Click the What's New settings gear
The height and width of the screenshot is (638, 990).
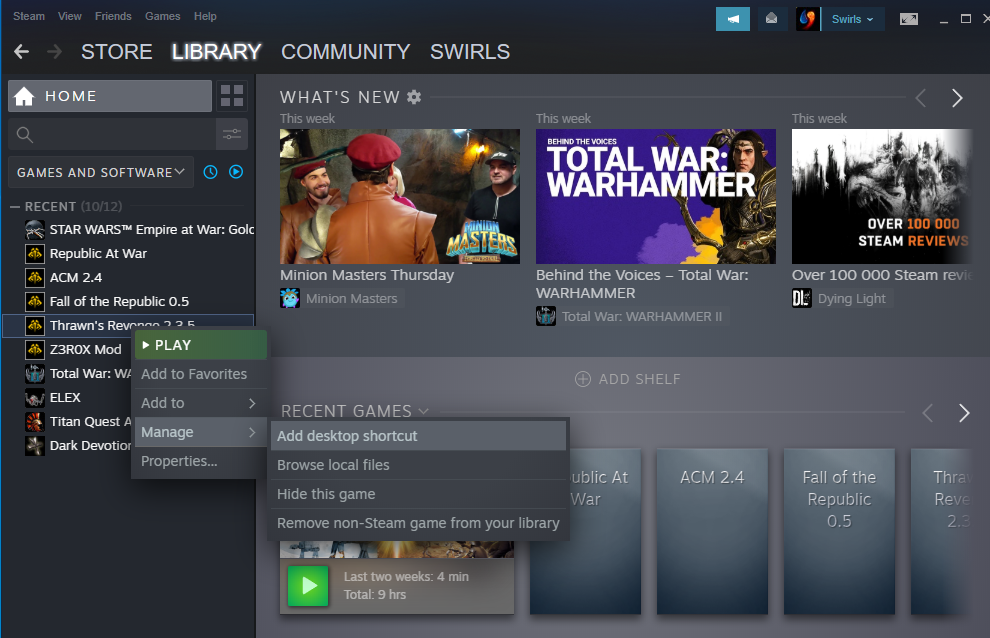pos(414,97)
